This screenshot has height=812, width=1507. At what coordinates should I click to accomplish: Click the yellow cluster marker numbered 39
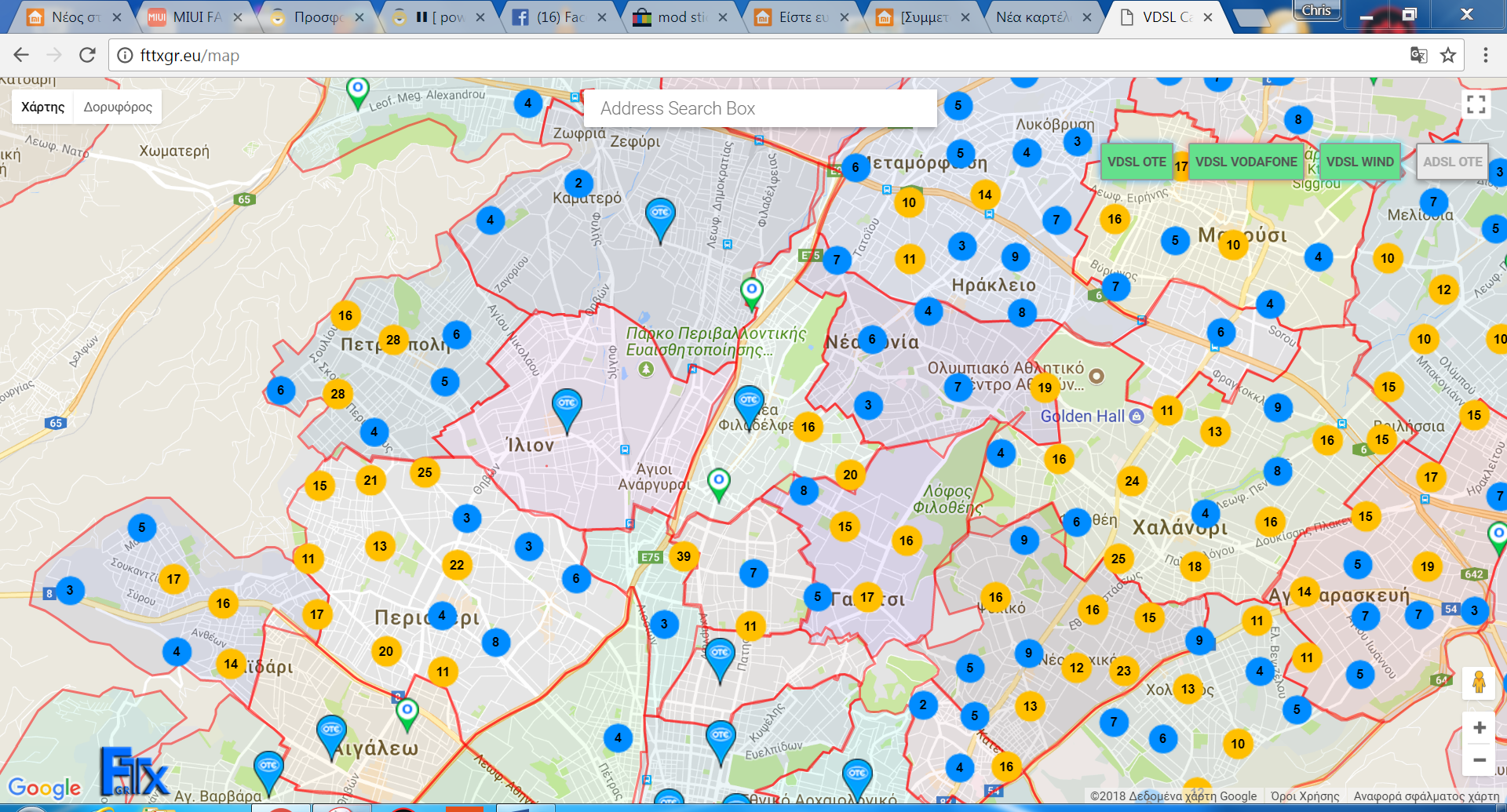tap(684, 556)
